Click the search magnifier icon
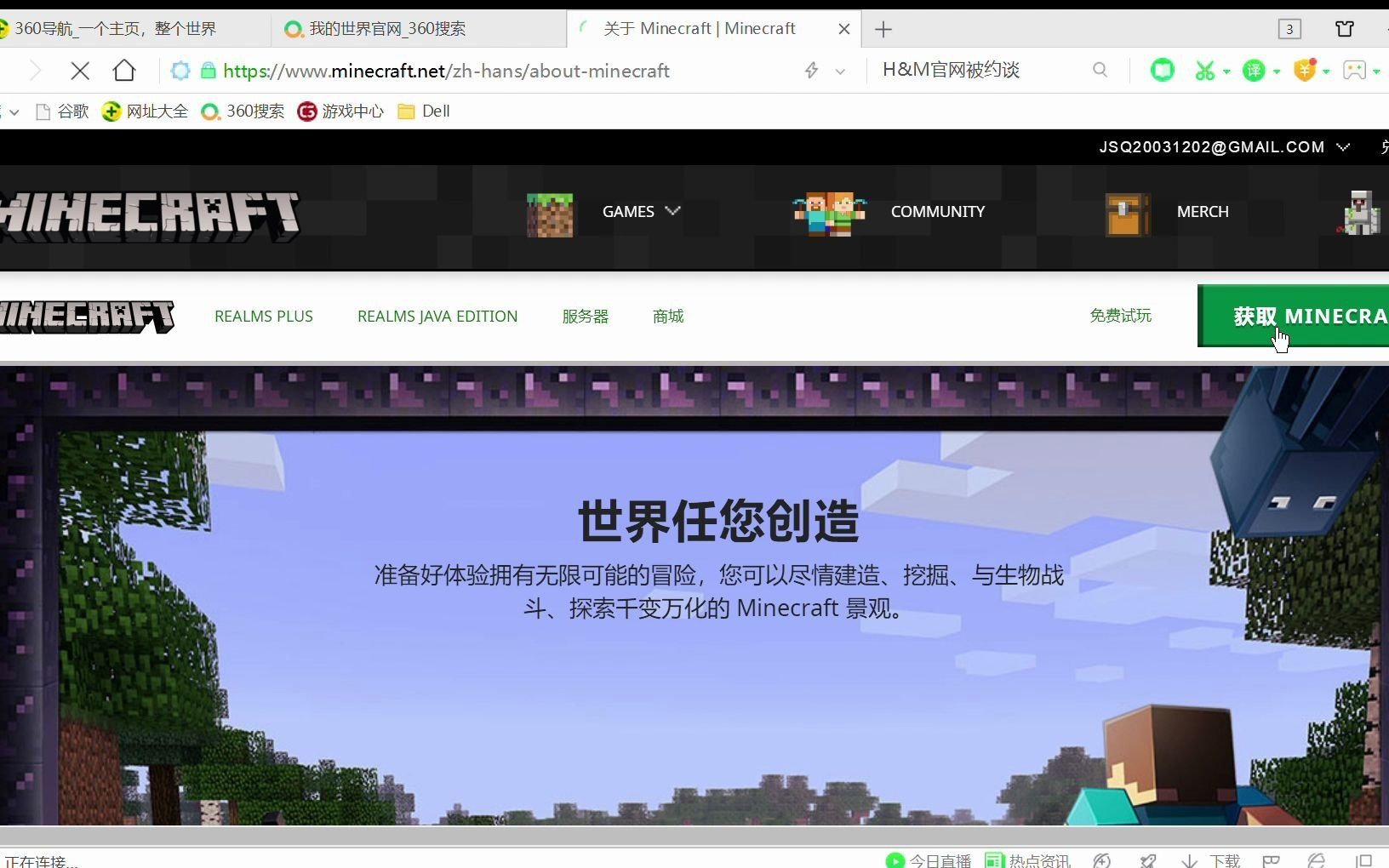This screenshot has width=1389, height=868. coord(1100,70)
